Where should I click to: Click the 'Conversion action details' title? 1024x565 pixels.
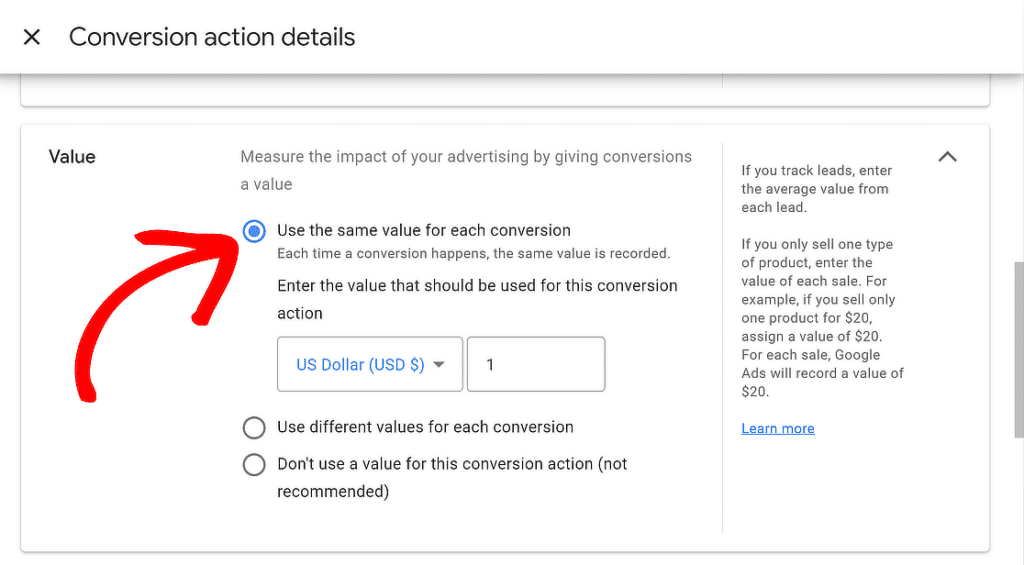[x=212, y=37]
